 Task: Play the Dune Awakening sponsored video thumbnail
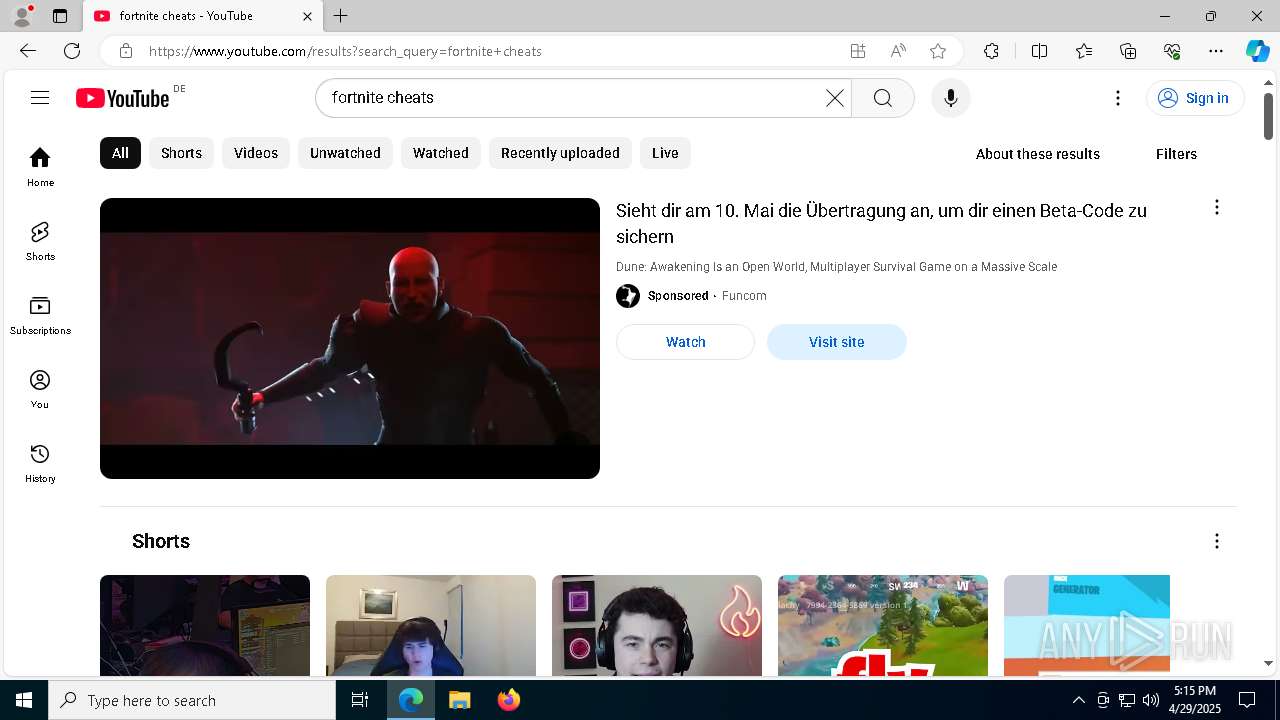(350, 338)
